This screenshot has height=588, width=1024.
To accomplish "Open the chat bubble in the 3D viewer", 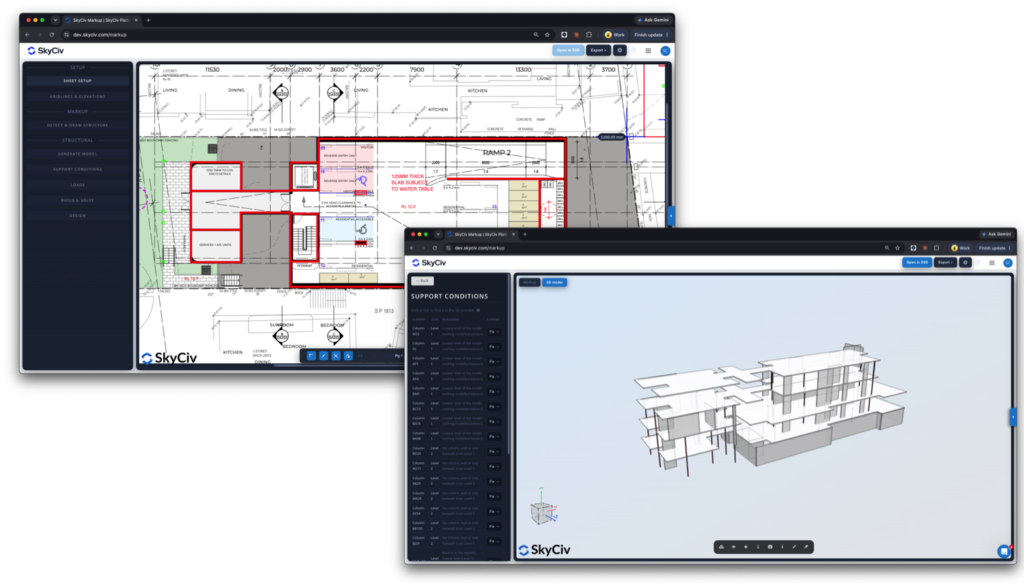I will tap(1004, 551).
